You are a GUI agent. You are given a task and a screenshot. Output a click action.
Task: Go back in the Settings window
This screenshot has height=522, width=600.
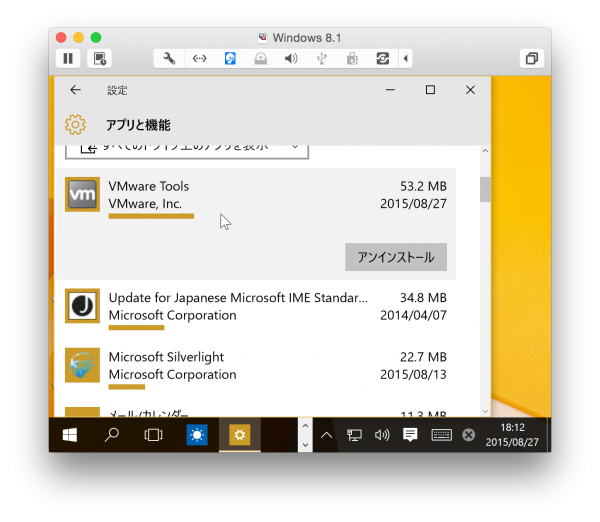pos(76,90)
